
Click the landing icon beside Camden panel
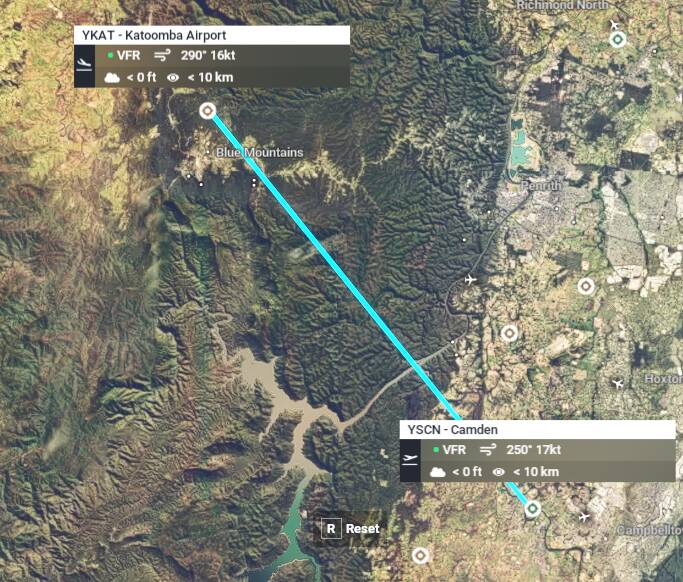coord(410,460)
